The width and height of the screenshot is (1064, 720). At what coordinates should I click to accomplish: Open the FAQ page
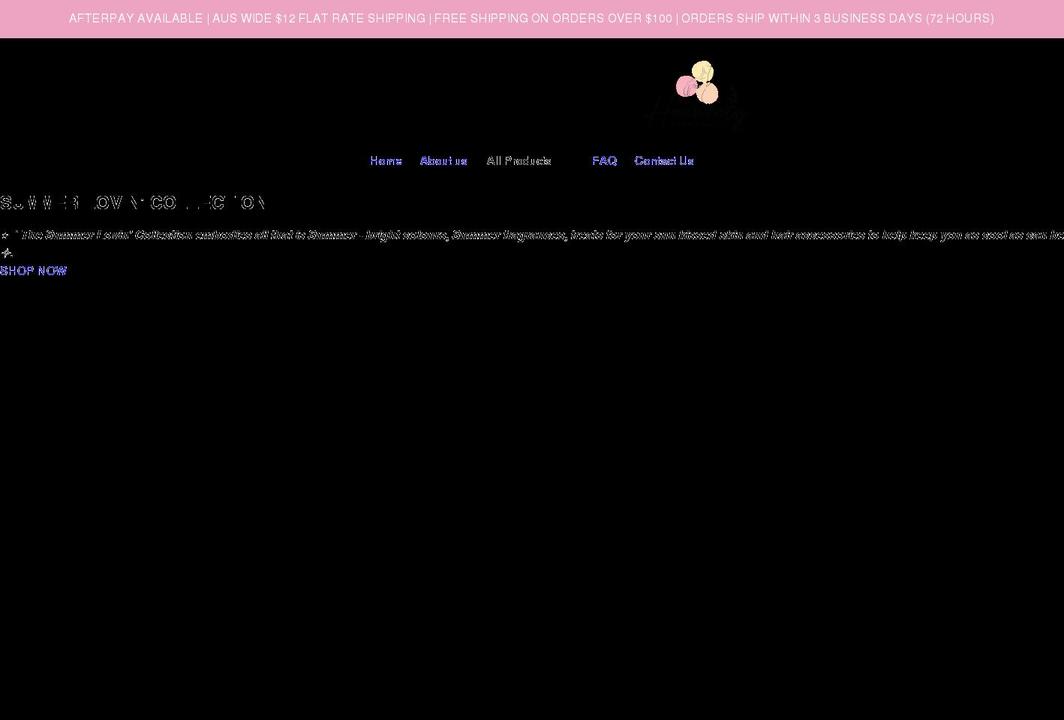(x=604, y=160)
